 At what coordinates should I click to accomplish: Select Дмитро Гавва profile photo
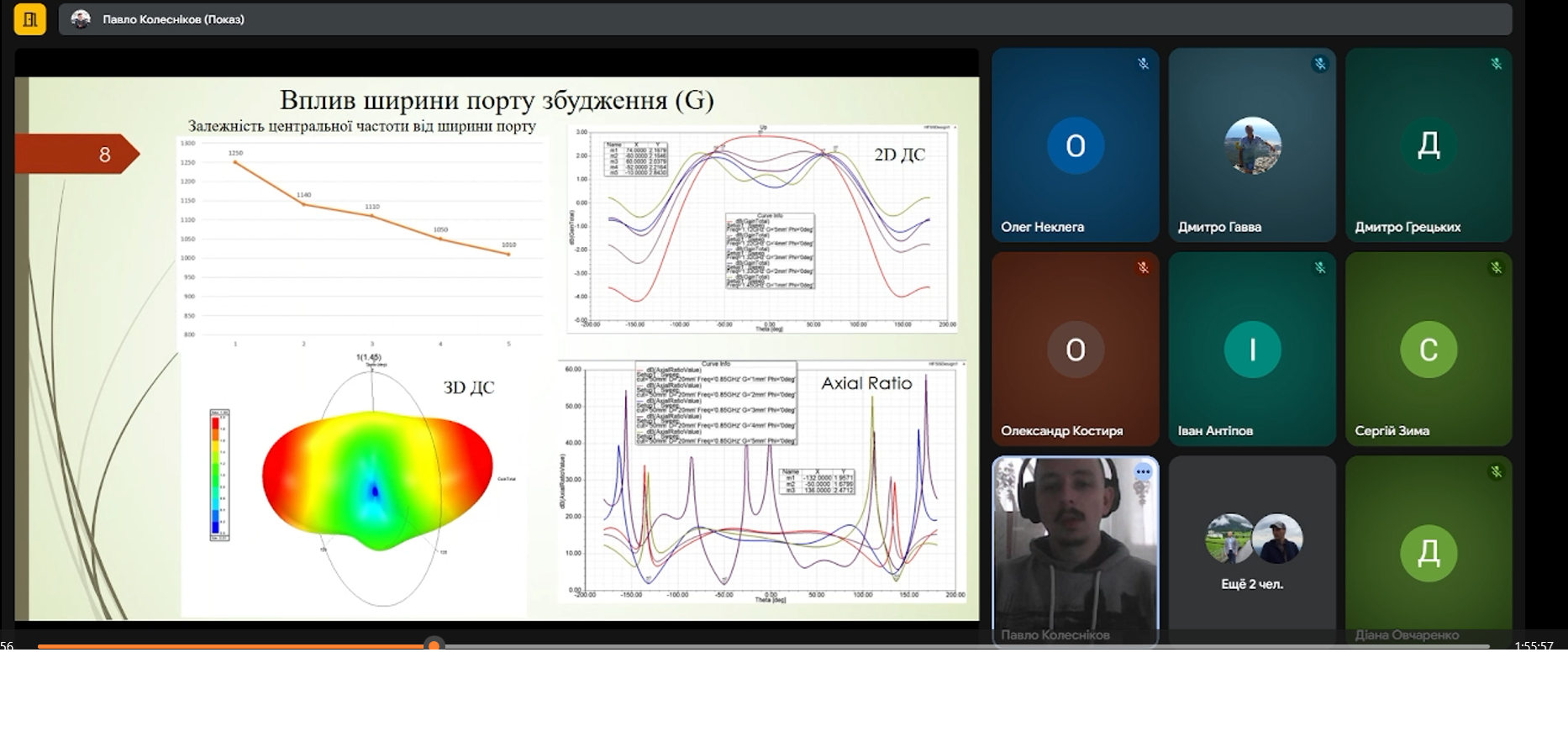pyautogui.click(x=1252, y=145)
